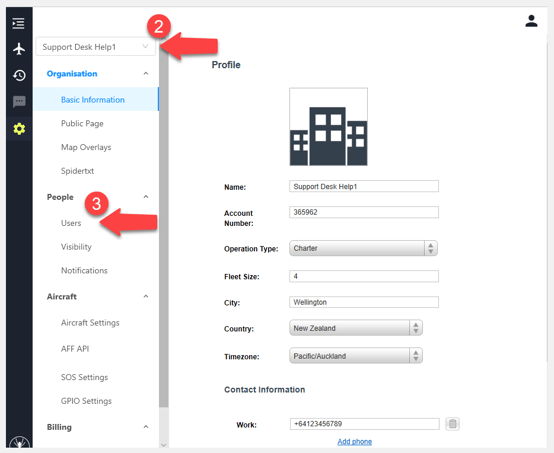Open the collapse menu icon at top

click(x=18, y=23)
